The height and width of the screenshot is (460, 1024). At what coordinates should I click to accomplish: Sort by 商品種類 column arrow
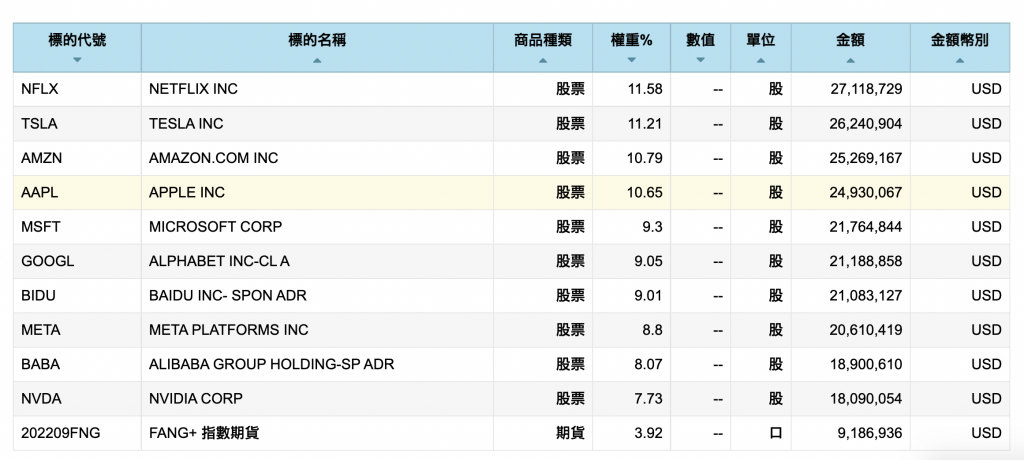[x=543, y=60]
